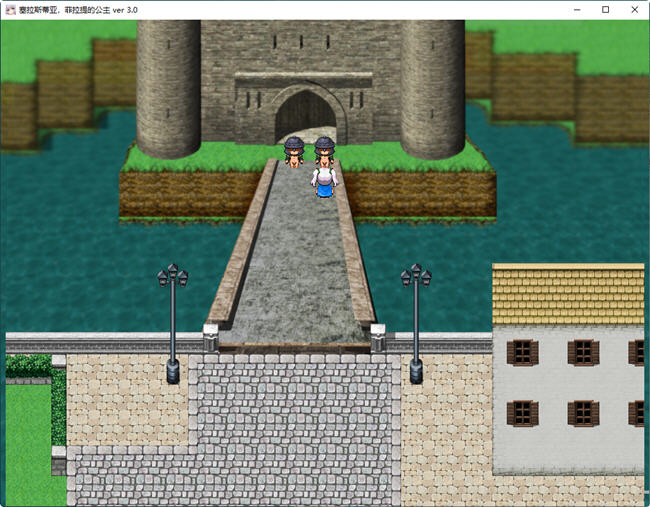Click the right guard at the castle gate
650x507 pixels.
(x=324, y=151)
